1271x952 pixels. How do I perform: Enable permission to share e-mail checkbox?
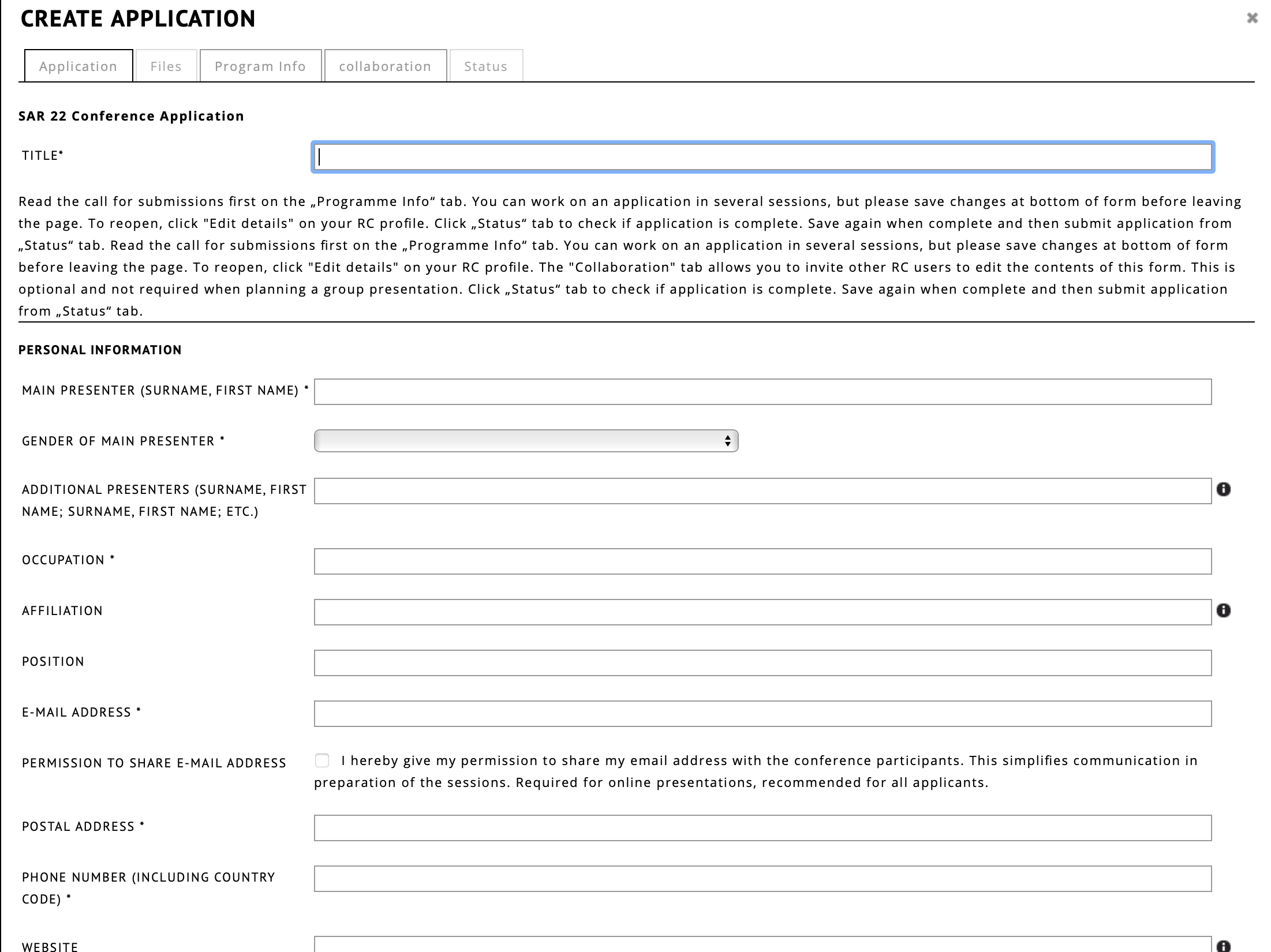point(322,760)
